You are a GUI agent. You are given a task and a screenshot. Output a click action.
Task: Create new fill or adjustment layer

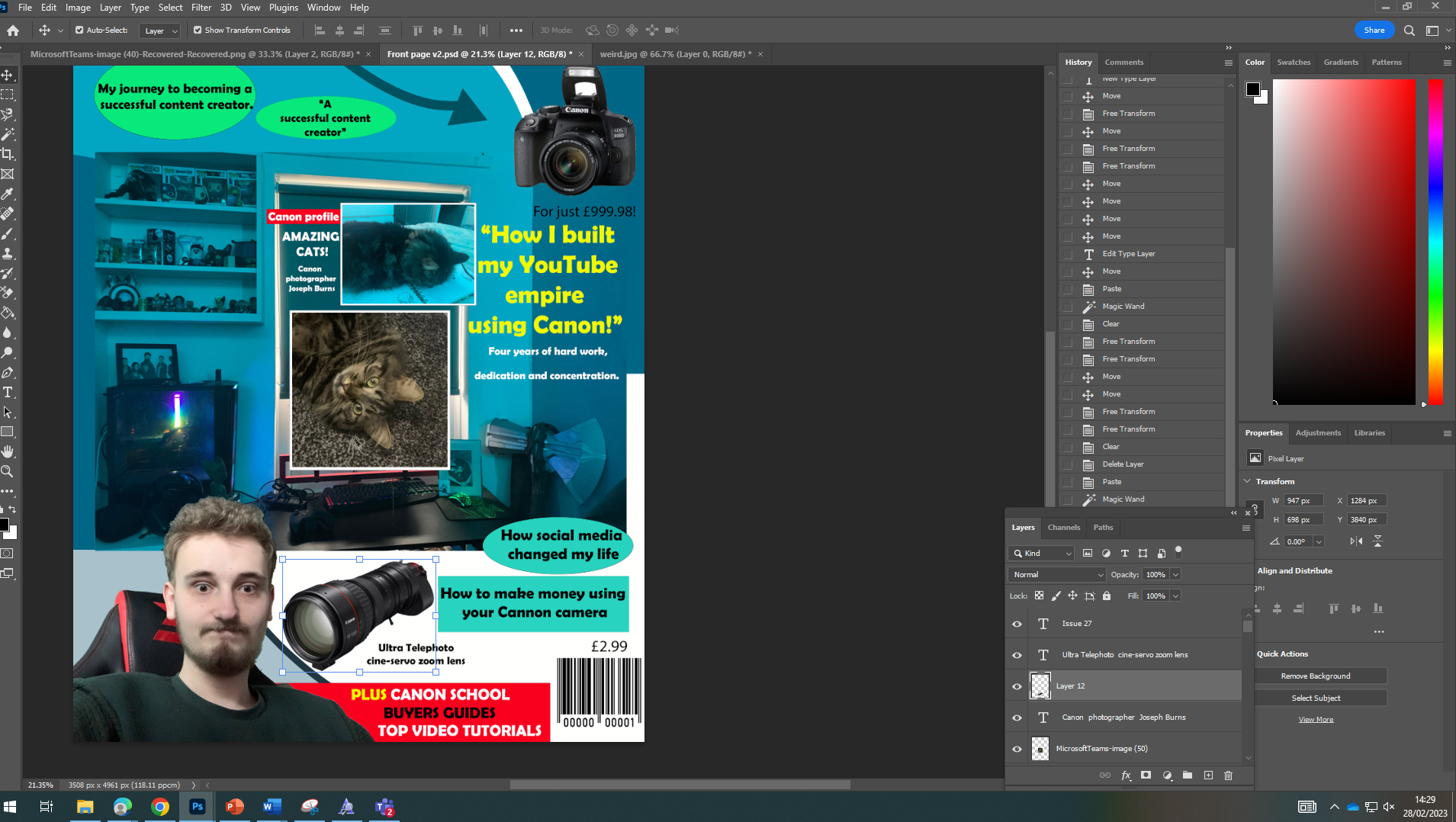tap(1167, 775)
